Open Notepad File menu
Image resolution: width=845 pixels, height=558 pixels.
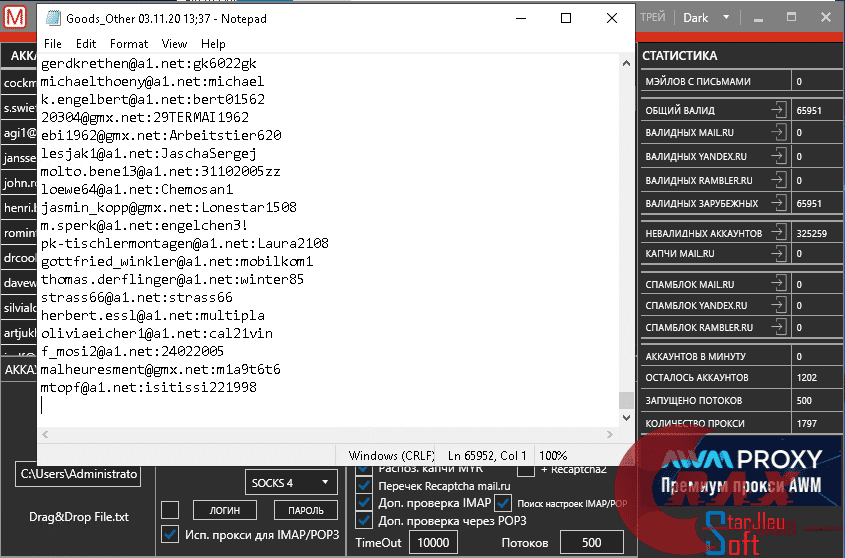(53, 44)
